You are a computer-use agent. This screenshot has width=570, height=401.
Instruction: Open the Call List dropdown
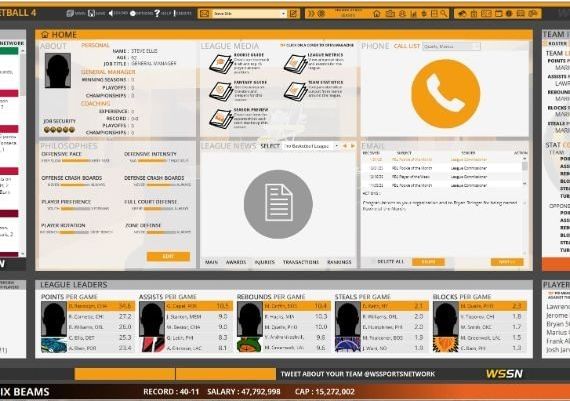pos(451,46)
